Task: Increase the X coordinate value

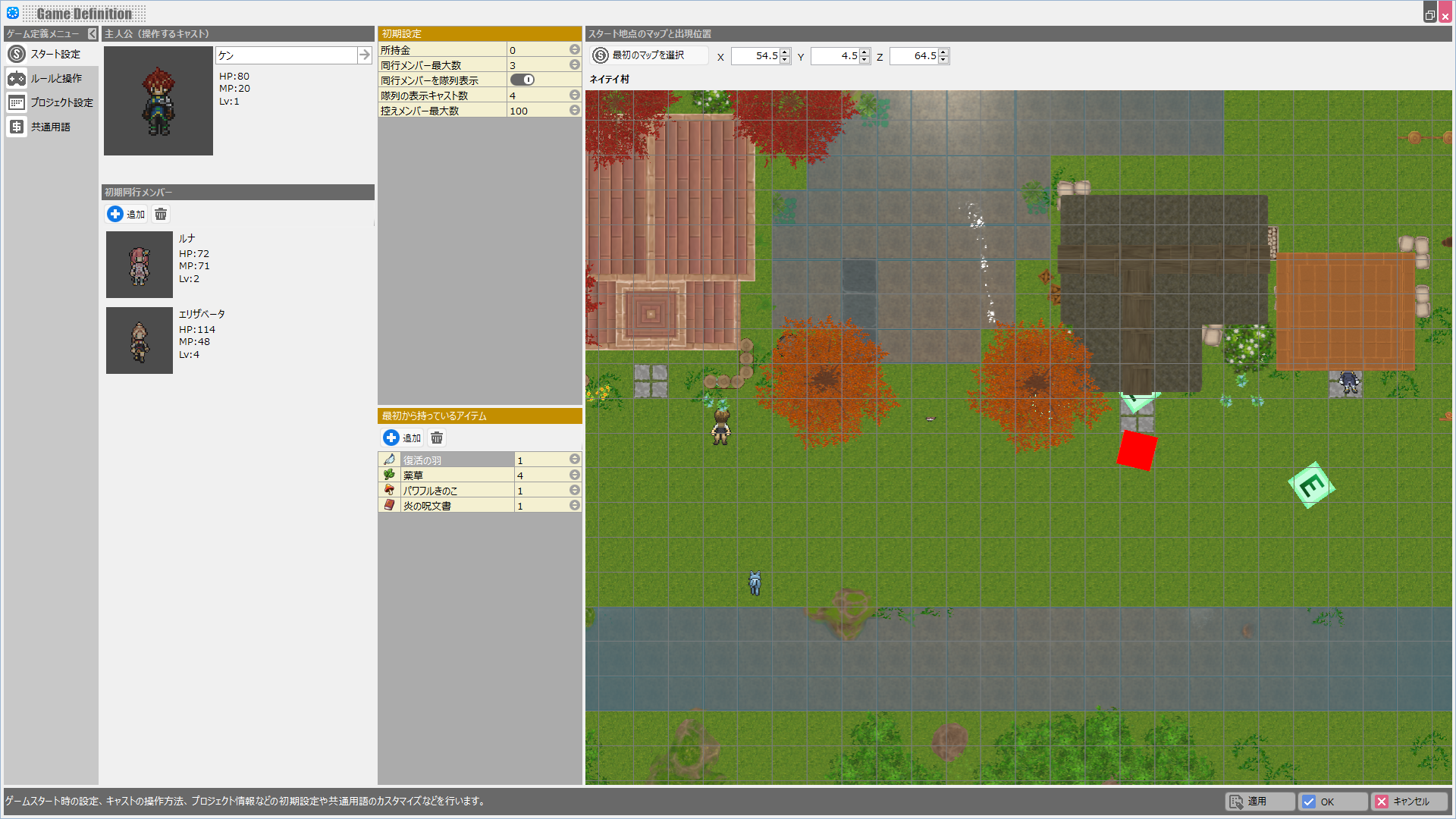Action: [785, 52]
